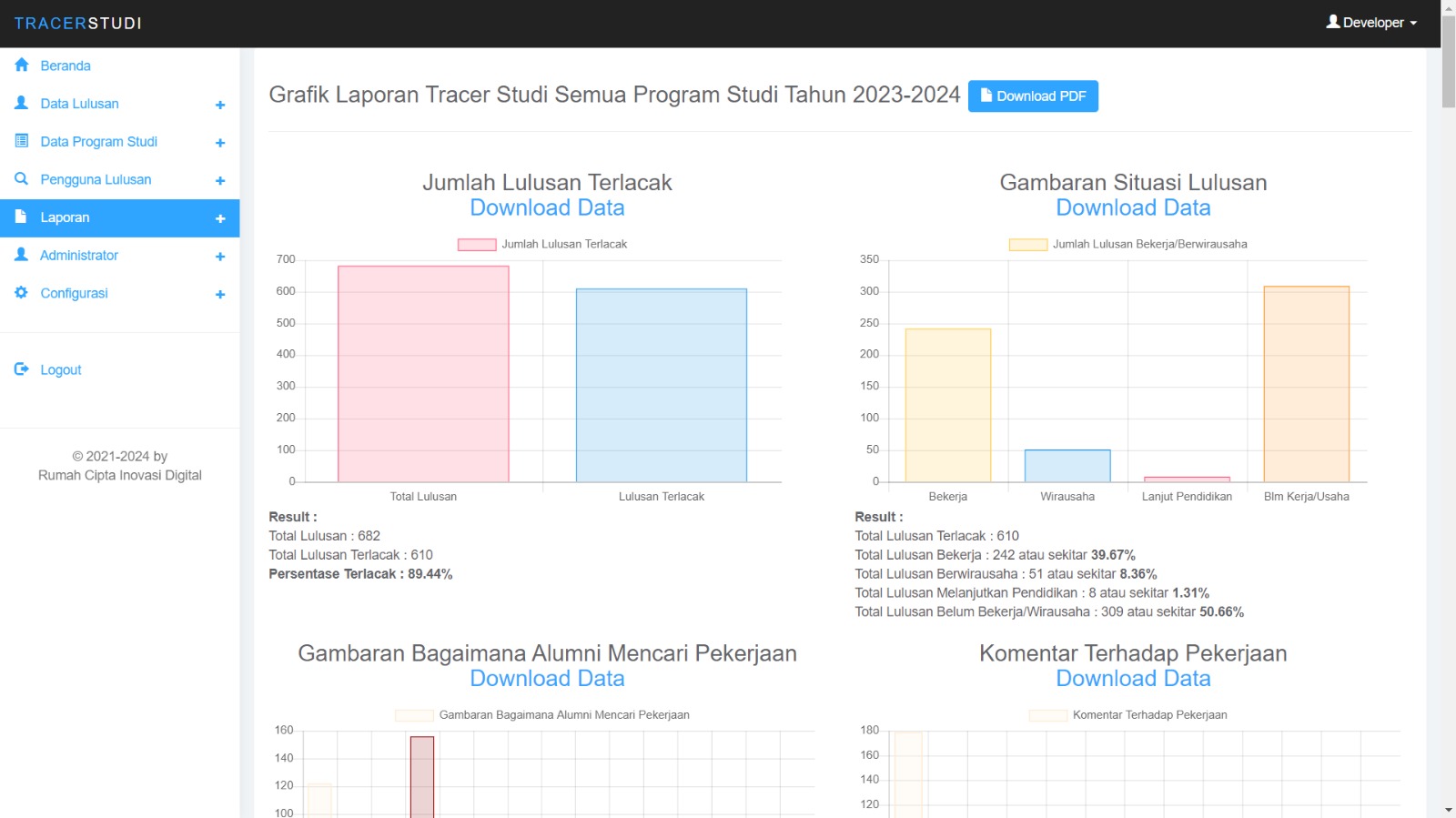Click the Configurasi gear icon
The image size is (1456, 818).
(22, 293)
